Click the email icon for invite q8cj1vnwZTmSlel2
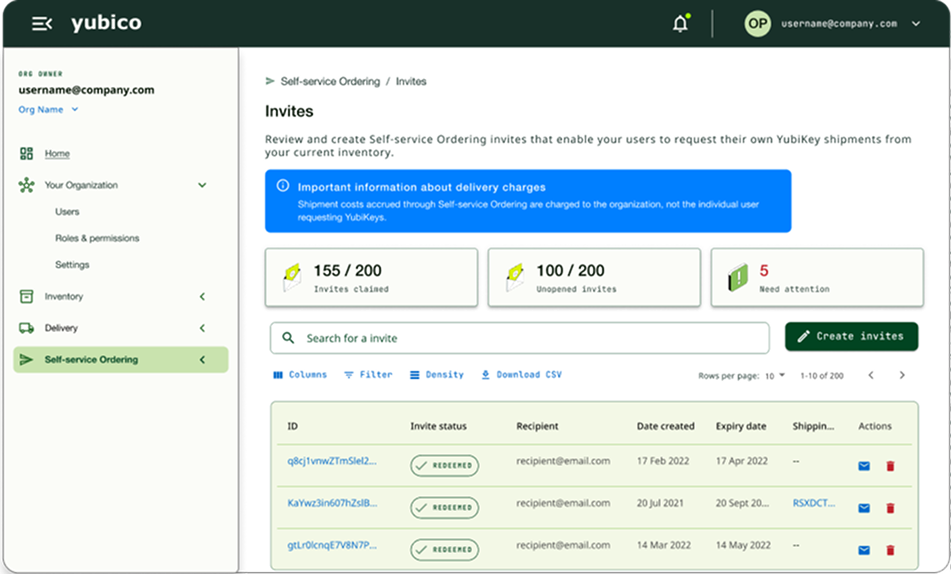This screenshot has height=574, width=951. (864, 466)
